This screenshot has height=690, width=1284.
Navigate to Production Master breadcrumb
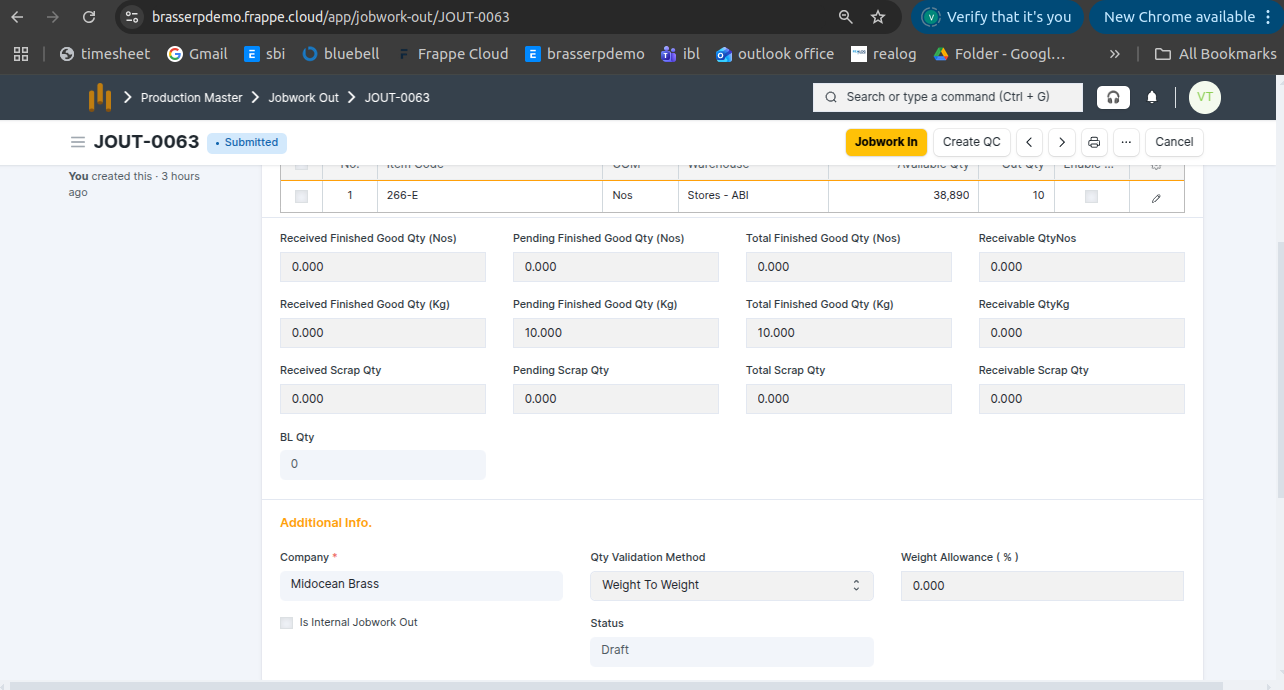191,98
